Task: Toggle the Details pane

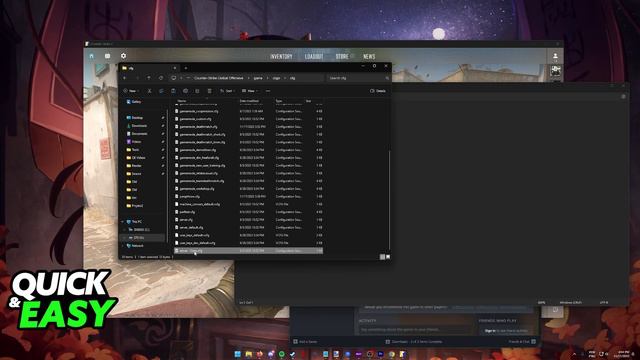Action: (378, 91)
